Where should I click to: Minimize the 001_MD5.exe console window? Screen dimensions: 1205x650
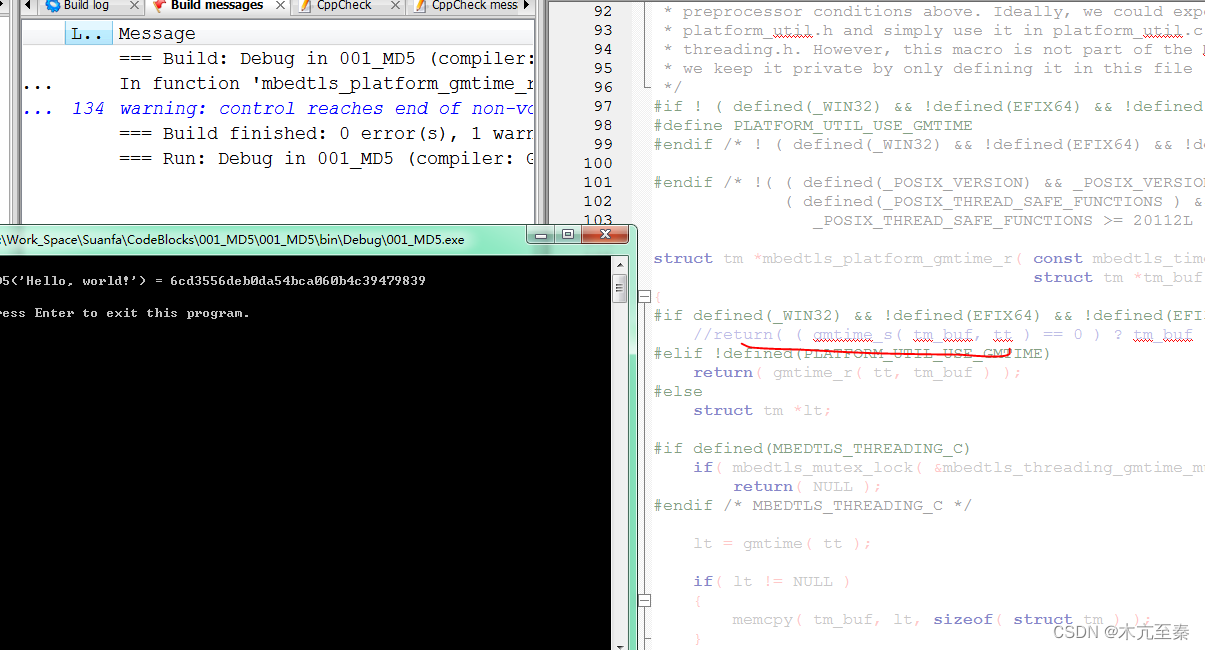pyautogui.click(x=540, y=235)
